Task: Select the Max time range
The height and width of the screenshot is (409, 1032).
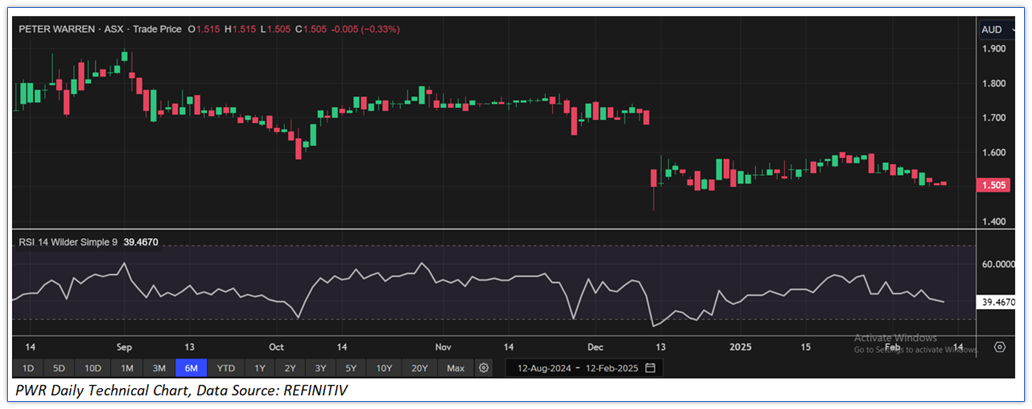Action: 455,368
